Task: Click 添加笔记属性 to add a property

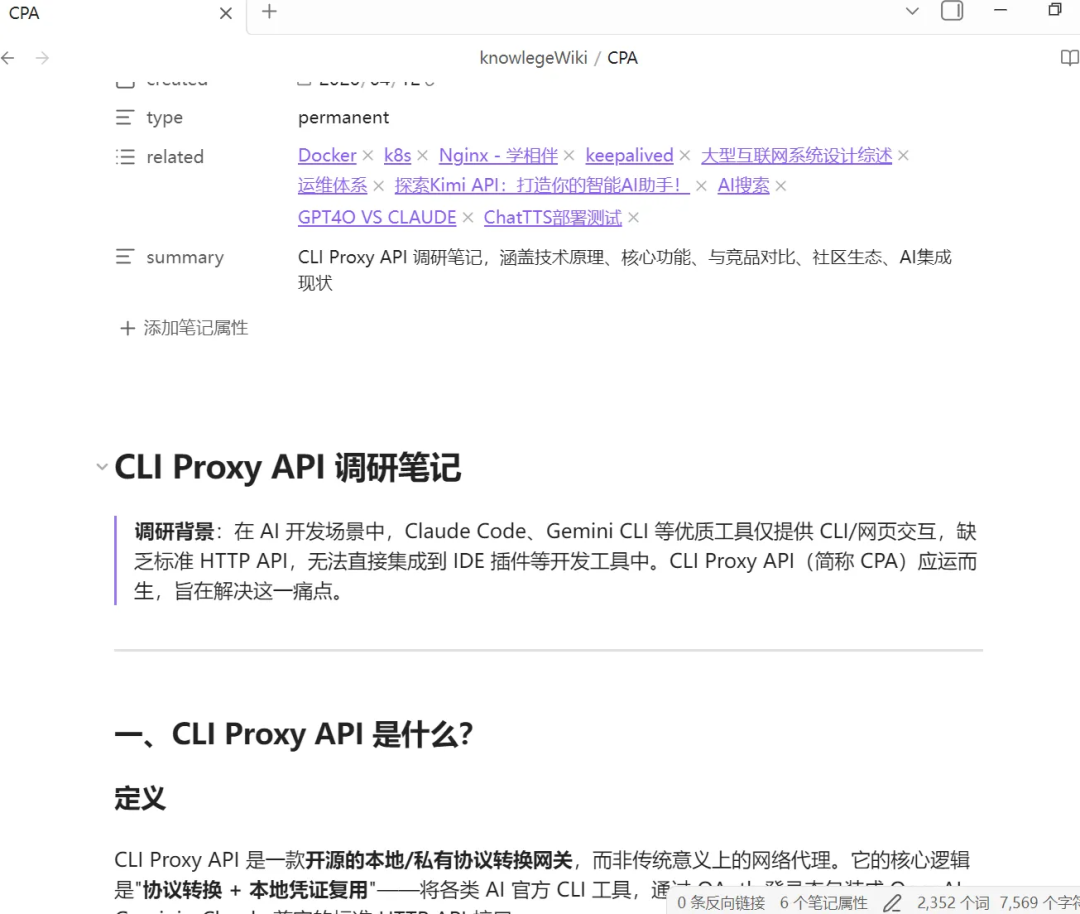Action: pyautogui.click(x=184, y=328)
